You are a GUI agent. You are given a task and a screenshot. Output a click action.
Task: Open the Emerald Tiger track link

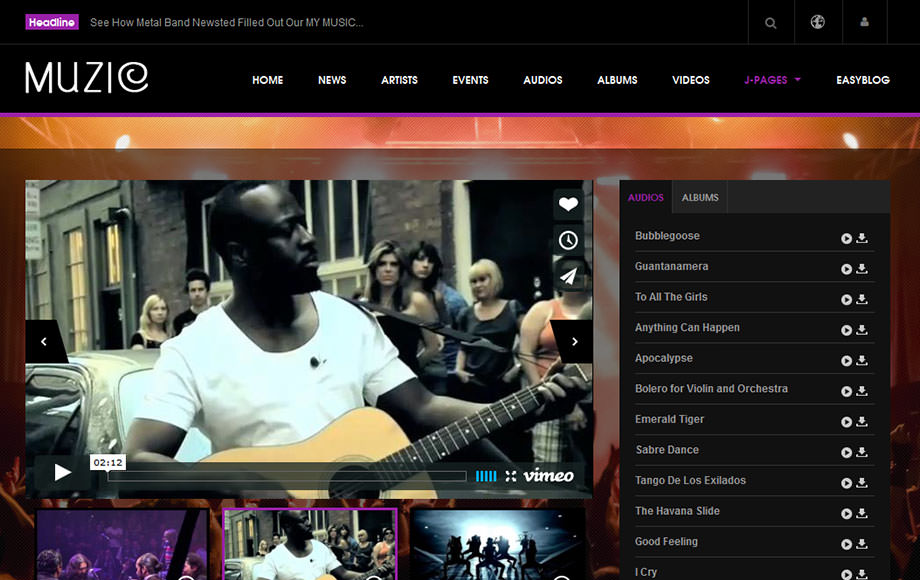click(669, 419)
